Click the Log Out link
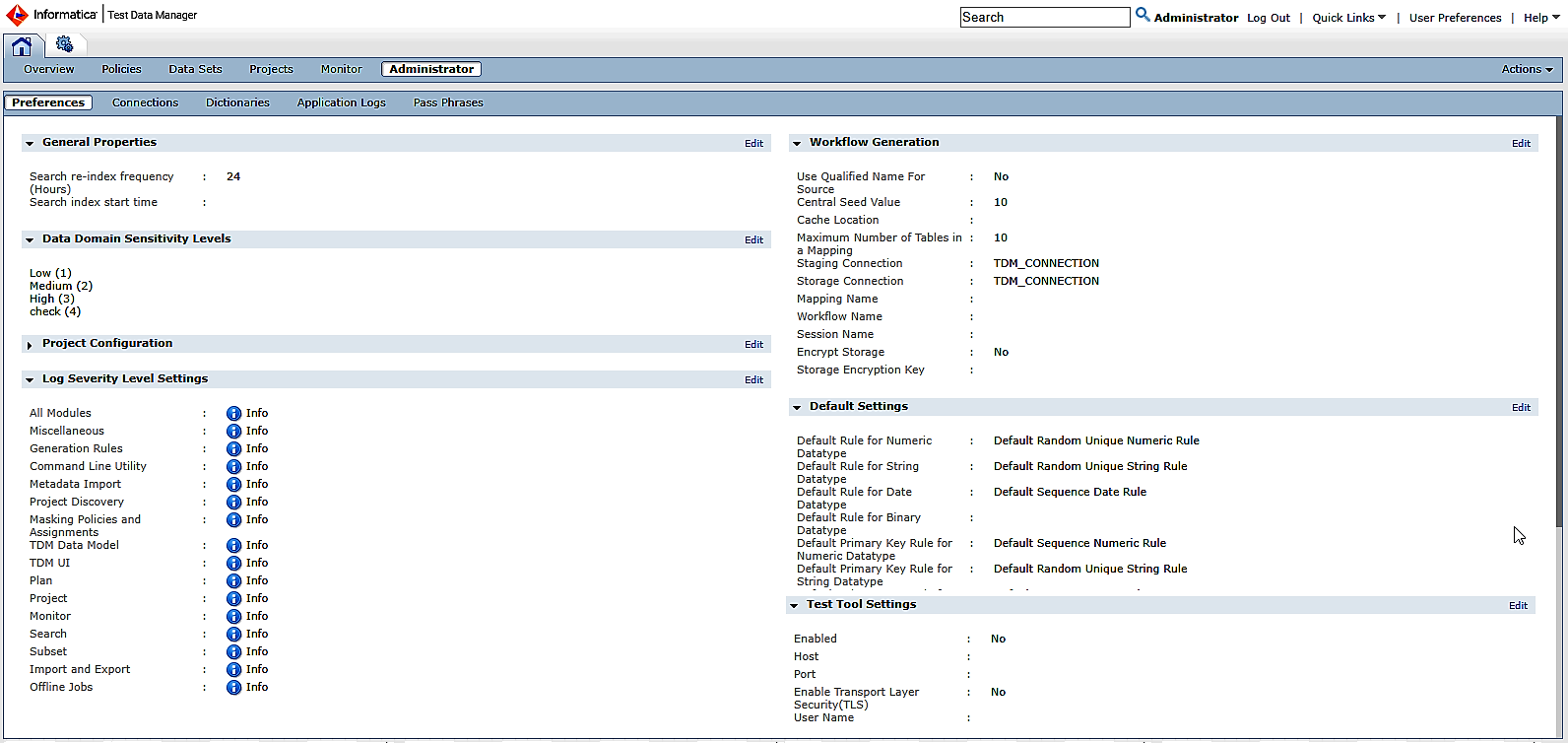 (1268, 18)
